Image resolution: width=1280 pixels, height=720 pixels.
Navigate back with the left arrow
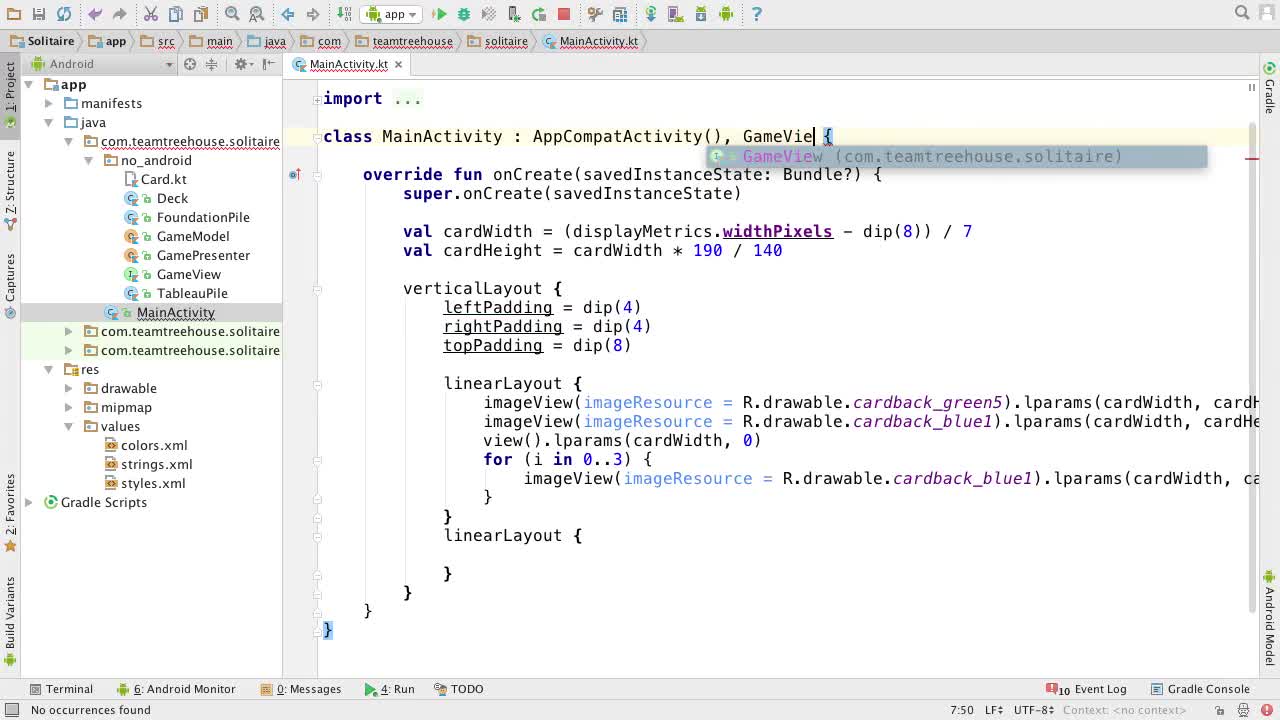click(288, 14)
